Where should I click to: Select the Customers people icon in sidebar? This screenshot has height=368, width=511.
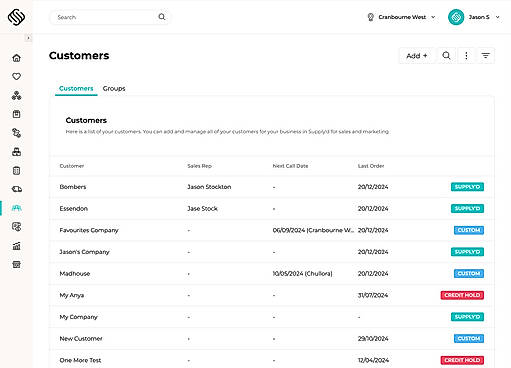point(16,208)
